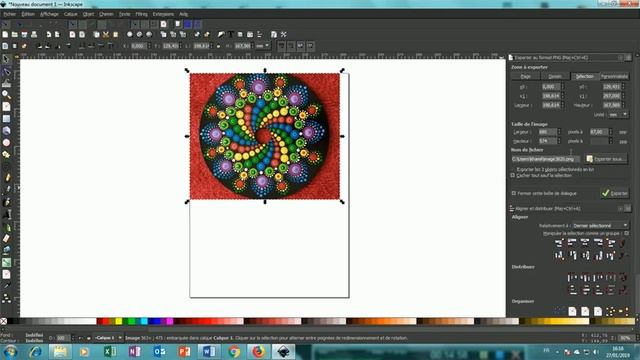Select the Pencil freehand tool

[7, 178]
